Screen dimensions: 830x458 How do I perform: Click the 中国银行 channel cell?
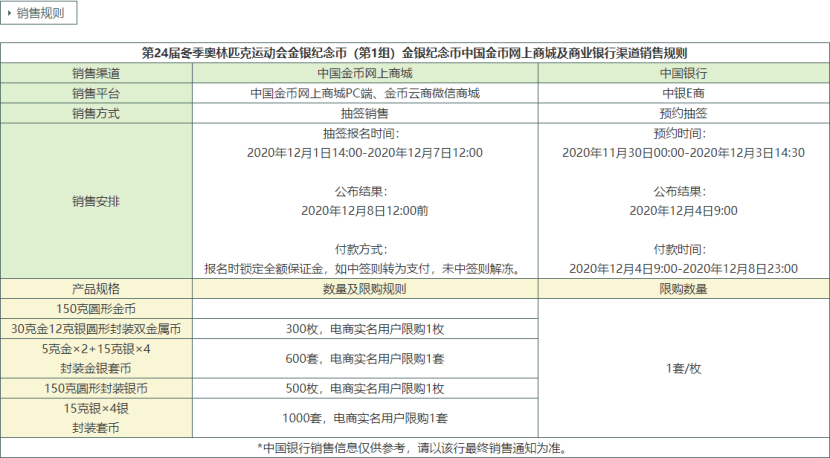pos(684,73)
